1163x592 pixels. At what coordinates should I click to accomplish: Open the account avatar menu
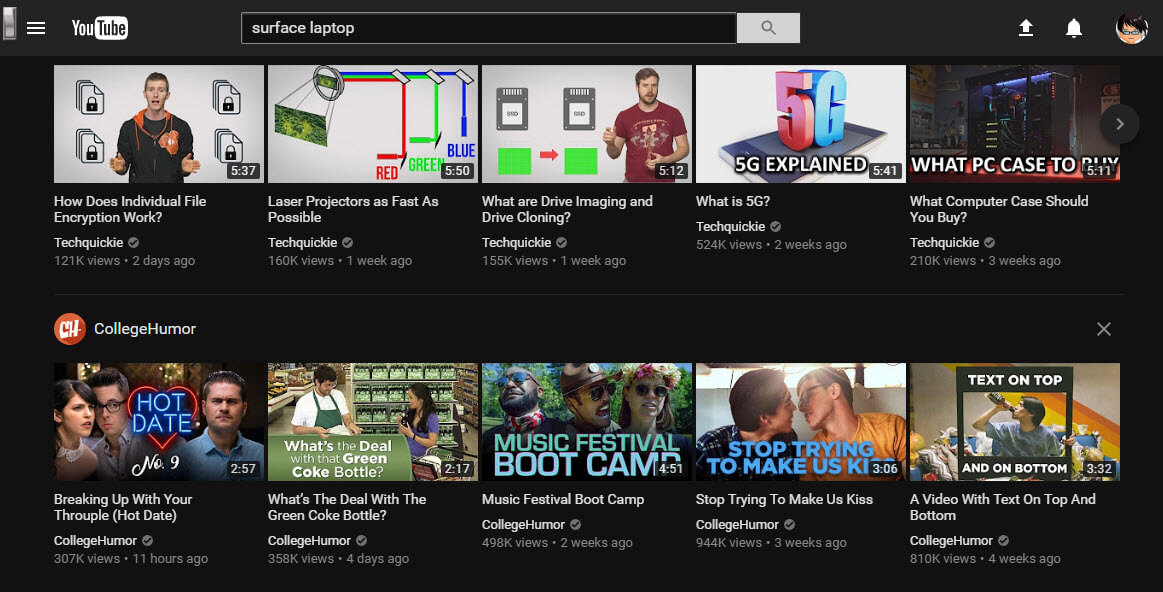(1131, 28)
